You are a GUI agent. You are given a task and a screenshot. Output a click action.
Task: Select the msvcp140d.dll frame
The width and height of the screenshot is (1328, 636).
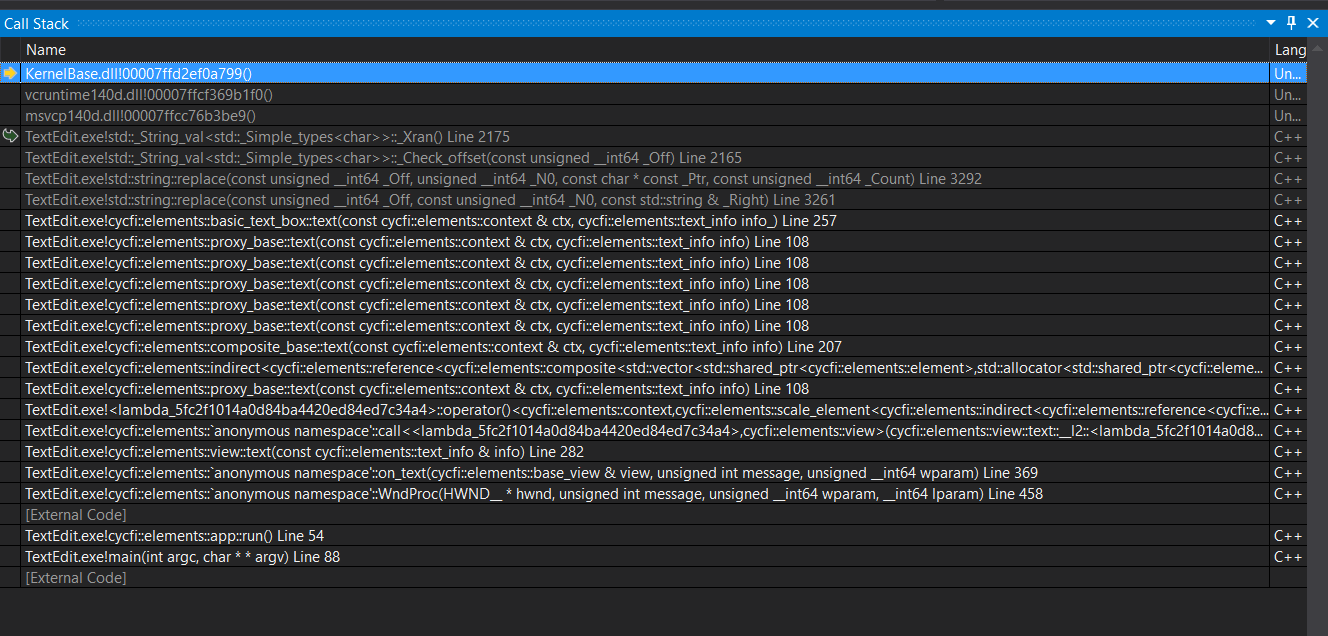click(140, 115)
